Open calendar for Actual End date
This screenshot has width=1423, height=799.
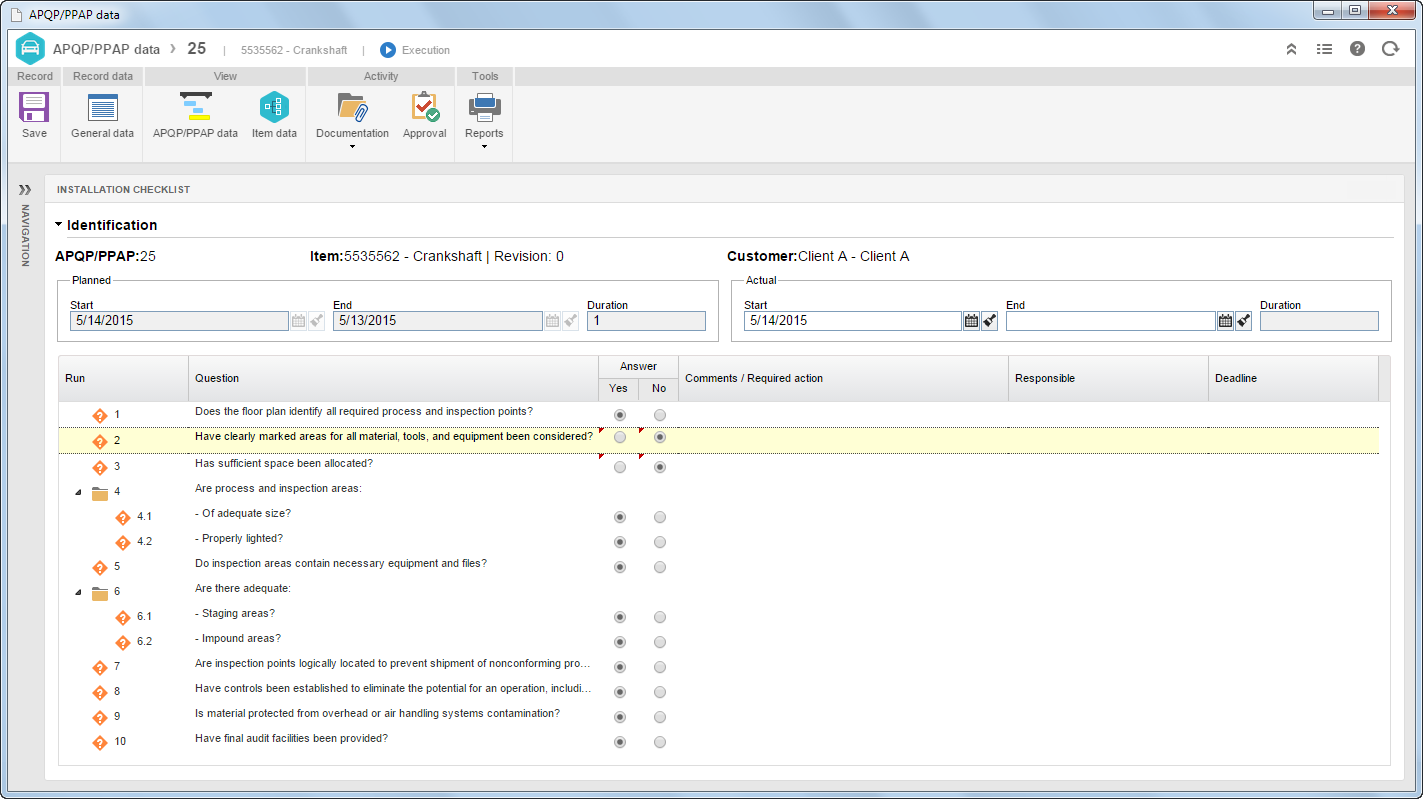(1225, 321)
